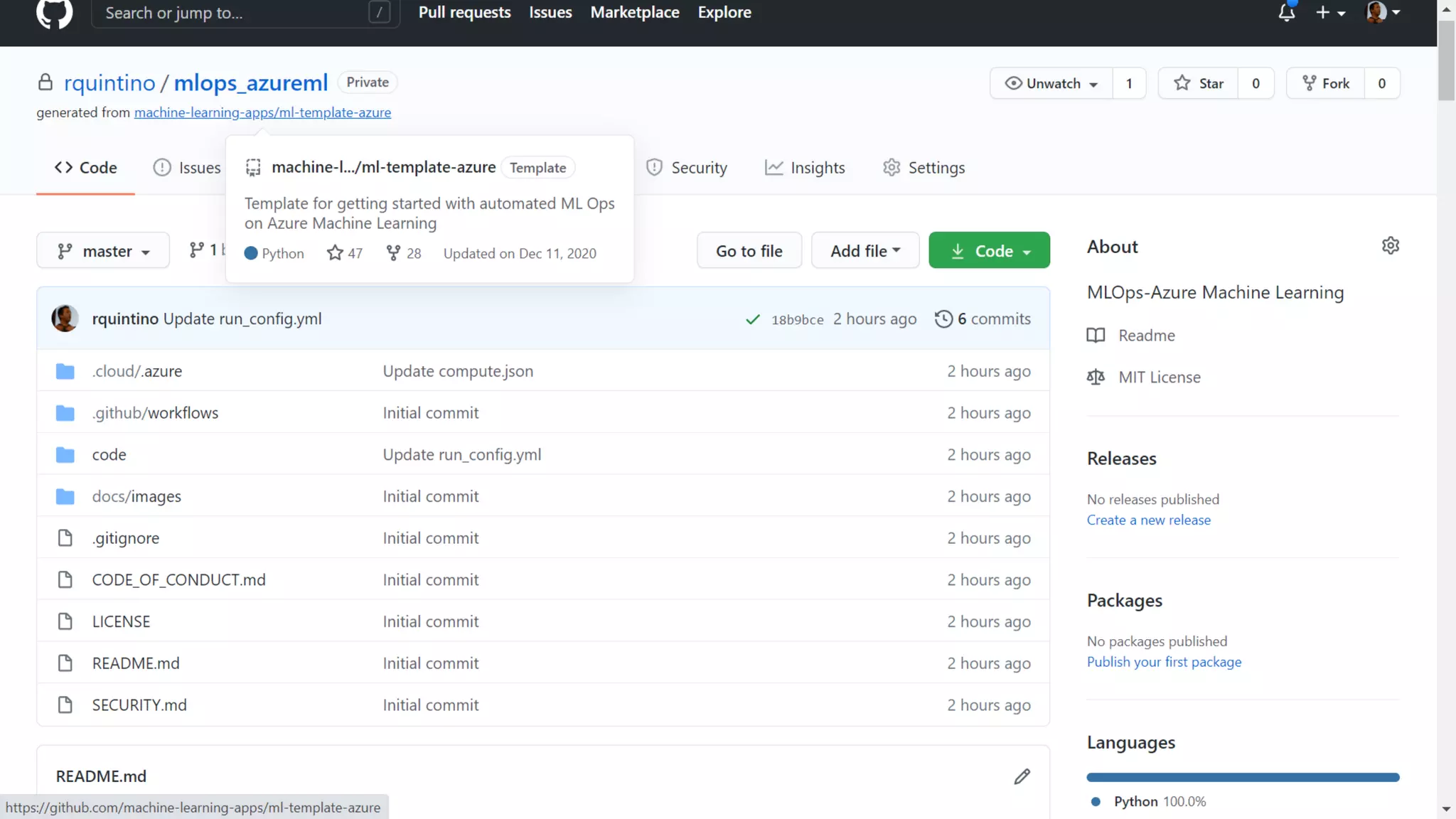
Task: Open the notifications bell
Action: tap(1286, 13)
